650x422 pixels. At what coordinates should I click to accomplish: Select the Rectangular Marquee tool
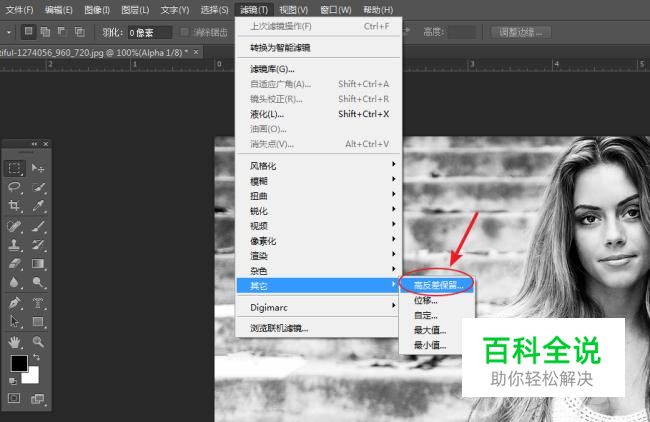(x=15, y=168)
